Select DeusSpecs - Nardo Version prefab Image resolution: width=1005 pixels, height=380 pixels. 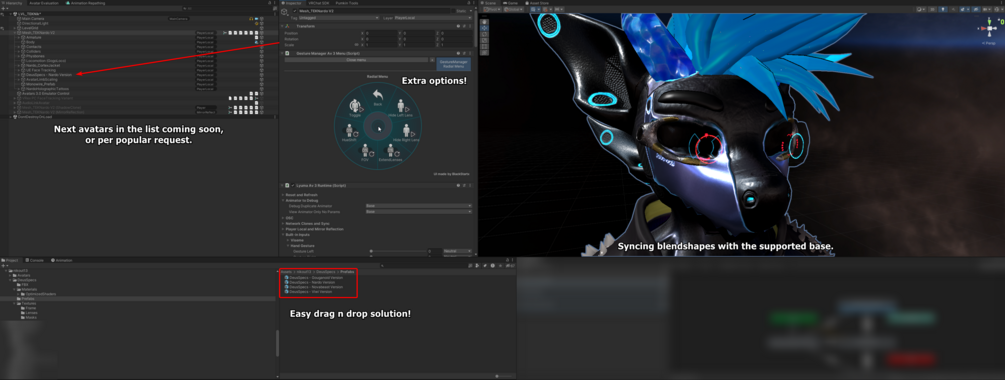coord(310,282)
